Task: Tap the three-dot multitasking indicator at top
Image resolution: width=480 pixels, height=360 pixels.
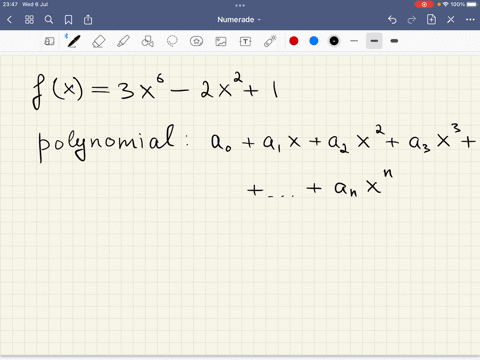Action: click(240, 5)
